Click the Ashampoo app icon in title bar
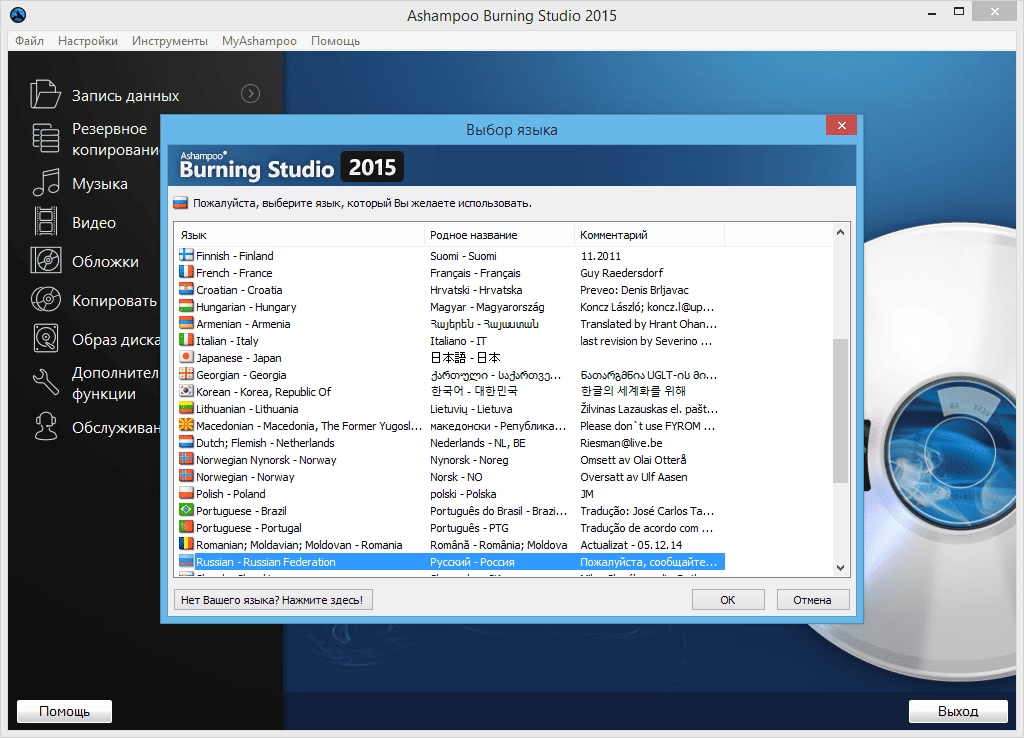The width and height of the screenshot is (1024, 738). coord(18,15)
